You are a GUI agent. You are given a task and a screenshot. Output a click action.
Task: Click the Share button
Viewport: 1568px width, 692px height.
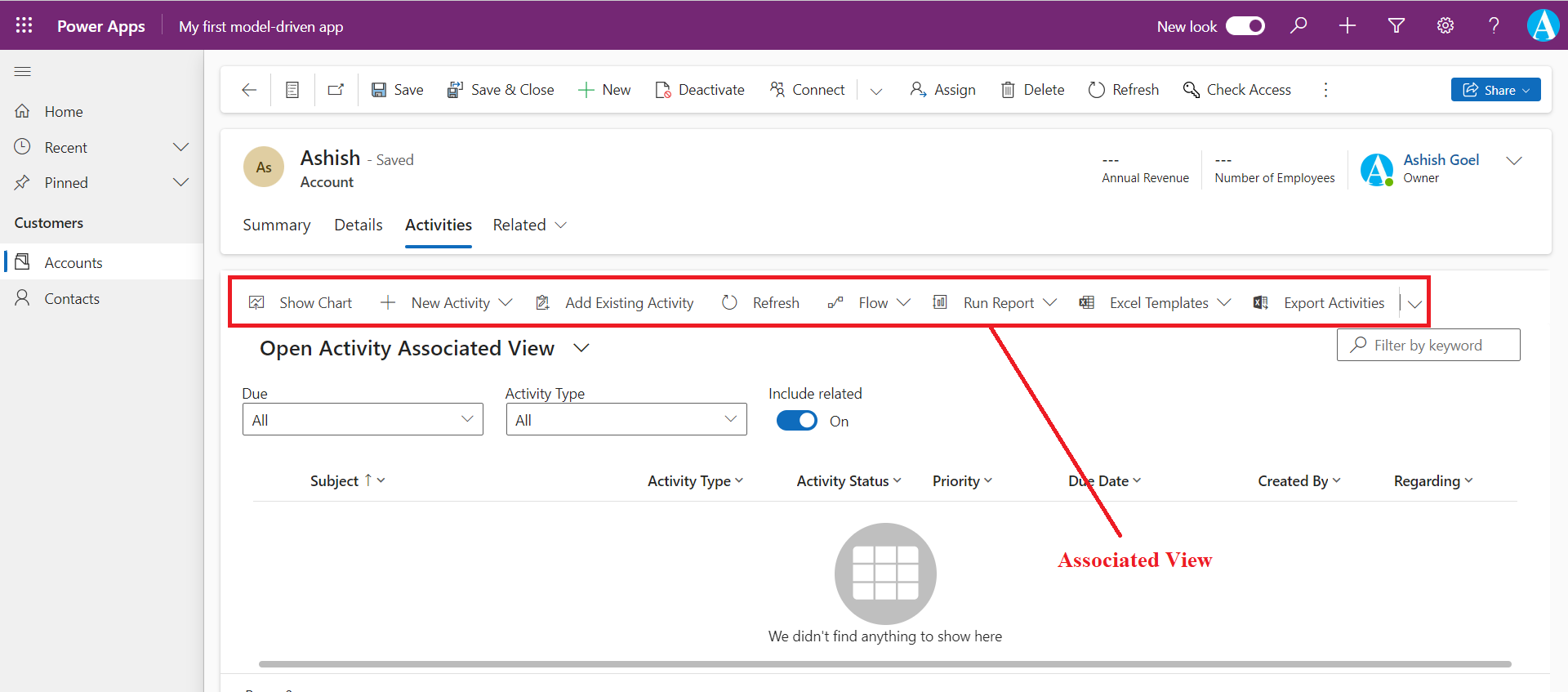point(1494,90)
